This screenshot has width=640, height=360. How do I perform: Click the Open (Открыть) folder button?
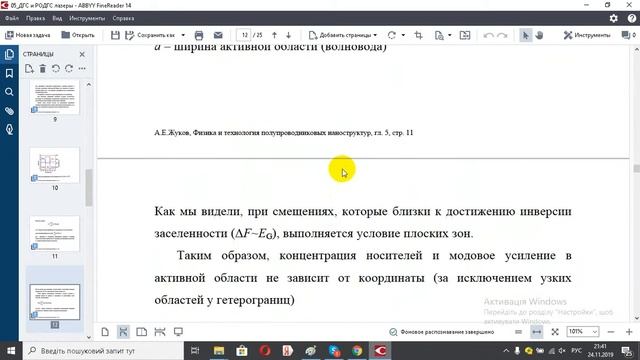coord(78,35)
